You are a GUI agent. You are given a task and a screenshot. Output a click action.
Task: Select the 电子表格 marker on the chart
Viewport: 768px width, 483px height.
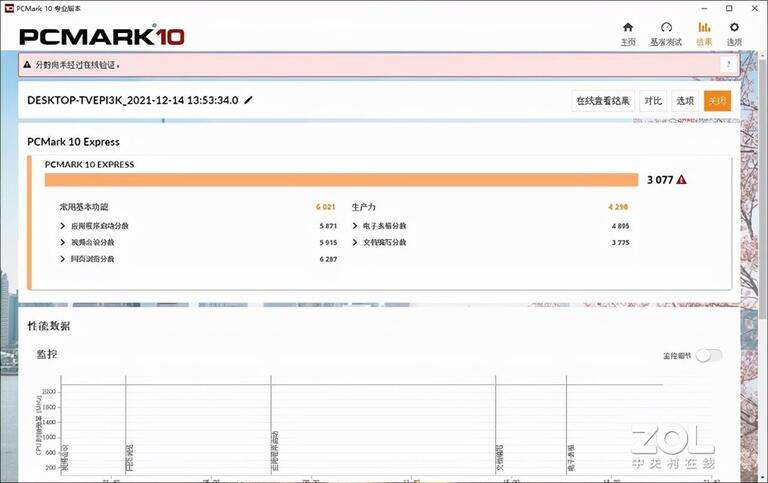click(x=571, y=457)
